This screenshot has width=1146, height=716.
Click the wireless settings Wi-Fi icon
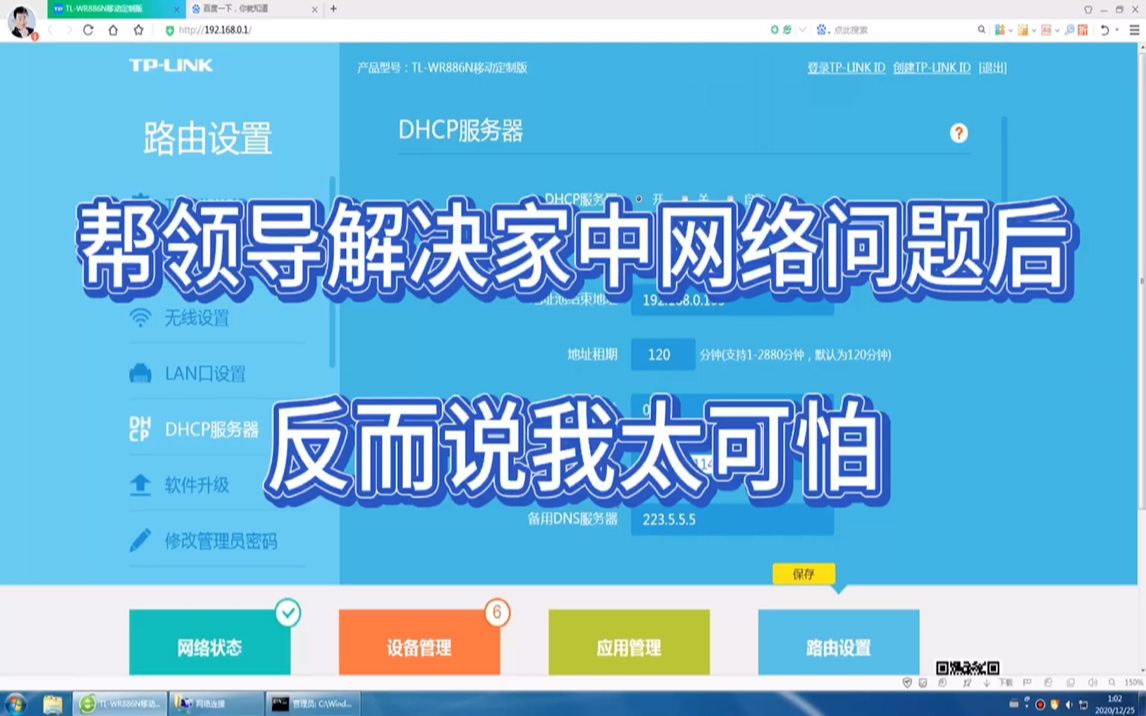[140, 317]
